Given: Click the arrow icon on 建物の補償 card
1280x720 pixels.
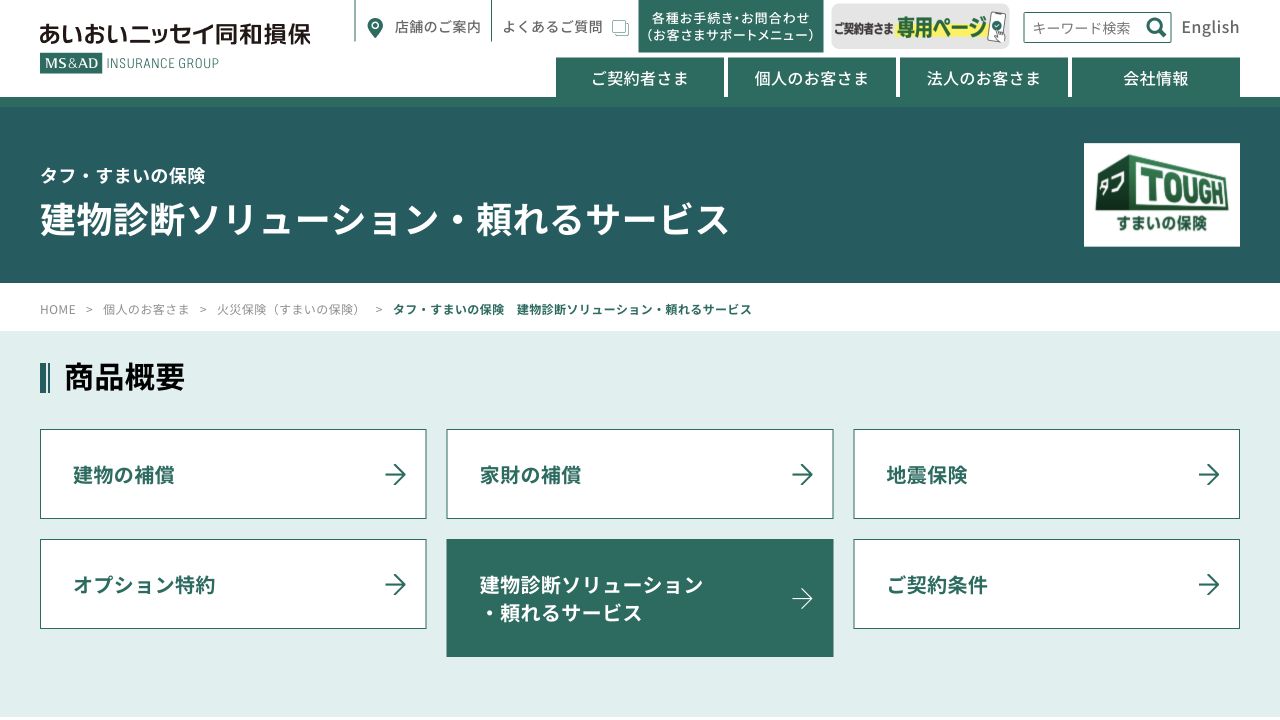Looking at the screenshot, I should 396,474.
